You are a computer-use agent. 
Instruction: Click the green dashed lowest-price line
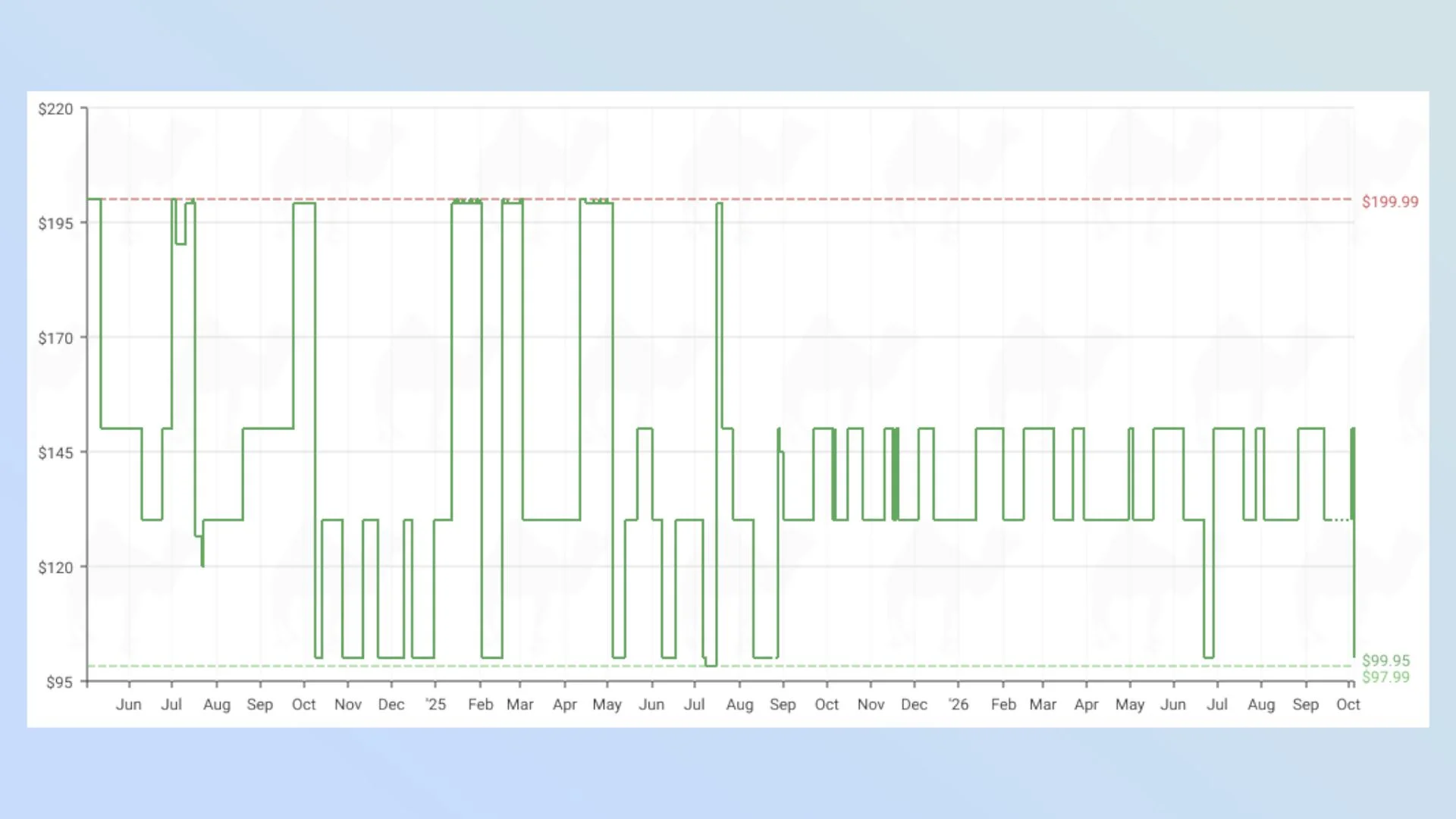(x=720, y=666)
